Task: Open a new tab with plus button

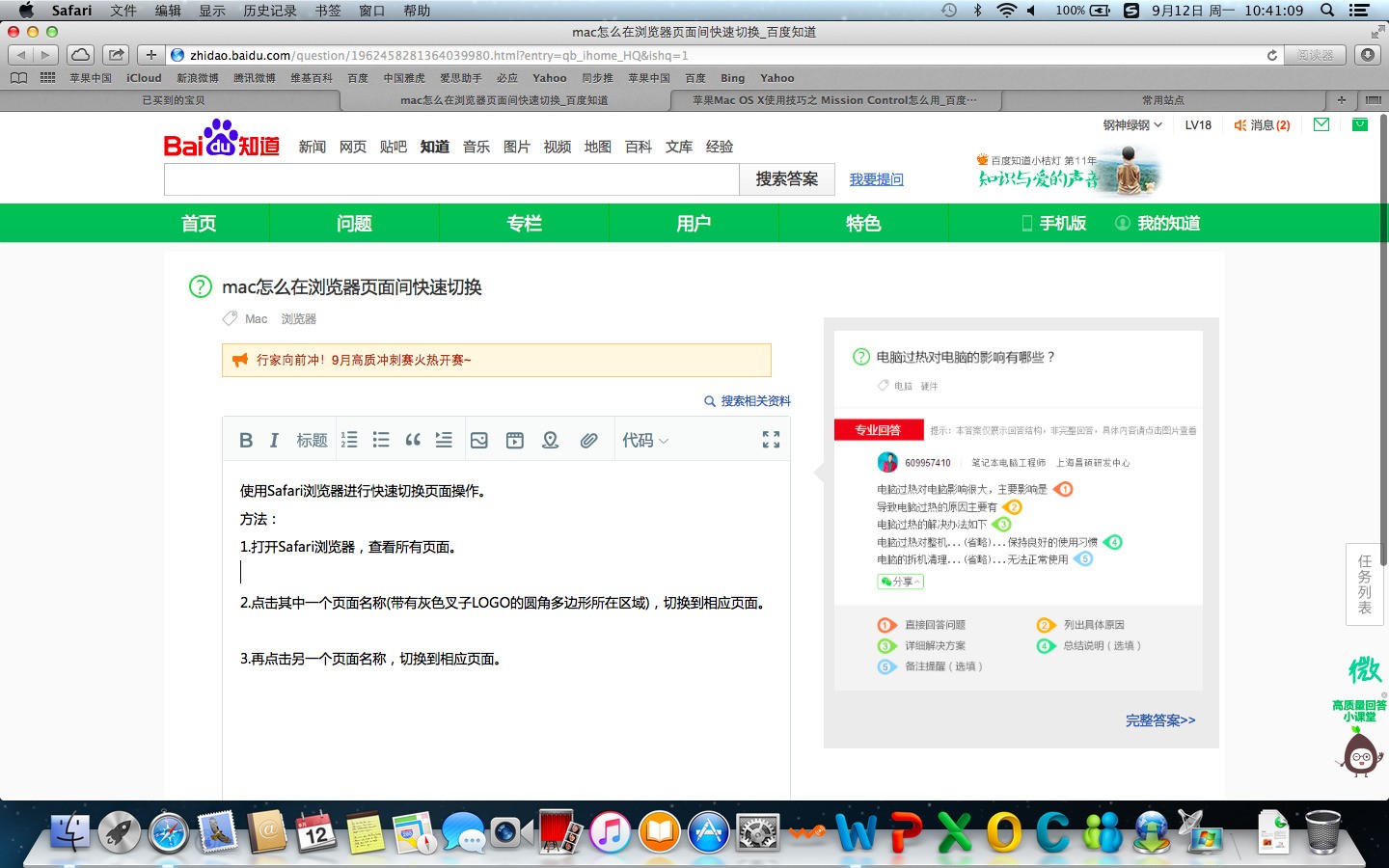Action: pos(1341,100)
